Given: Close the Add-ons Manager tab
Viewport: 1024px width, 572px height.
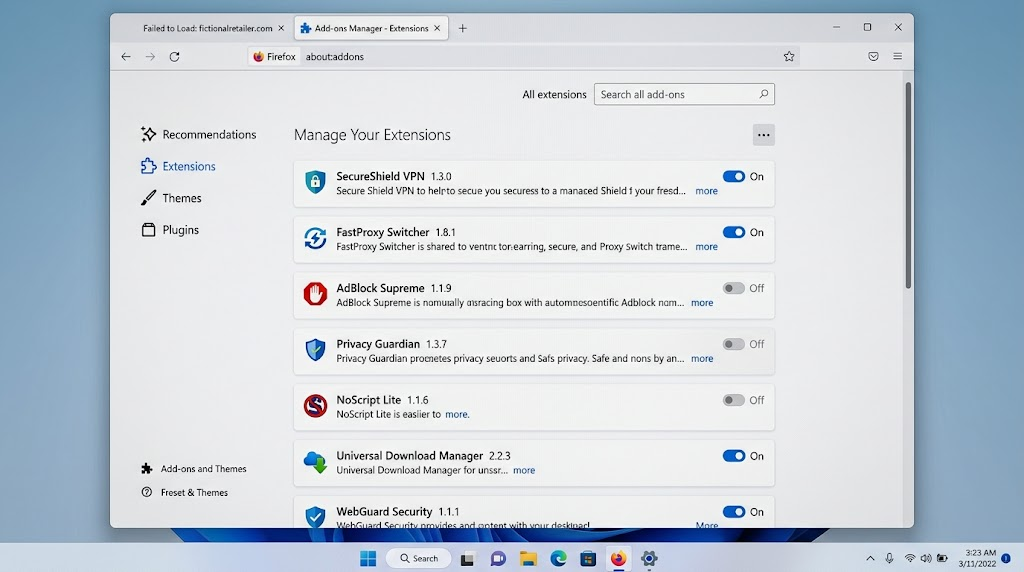Looking at the screenshot, I should click(437, 28).
